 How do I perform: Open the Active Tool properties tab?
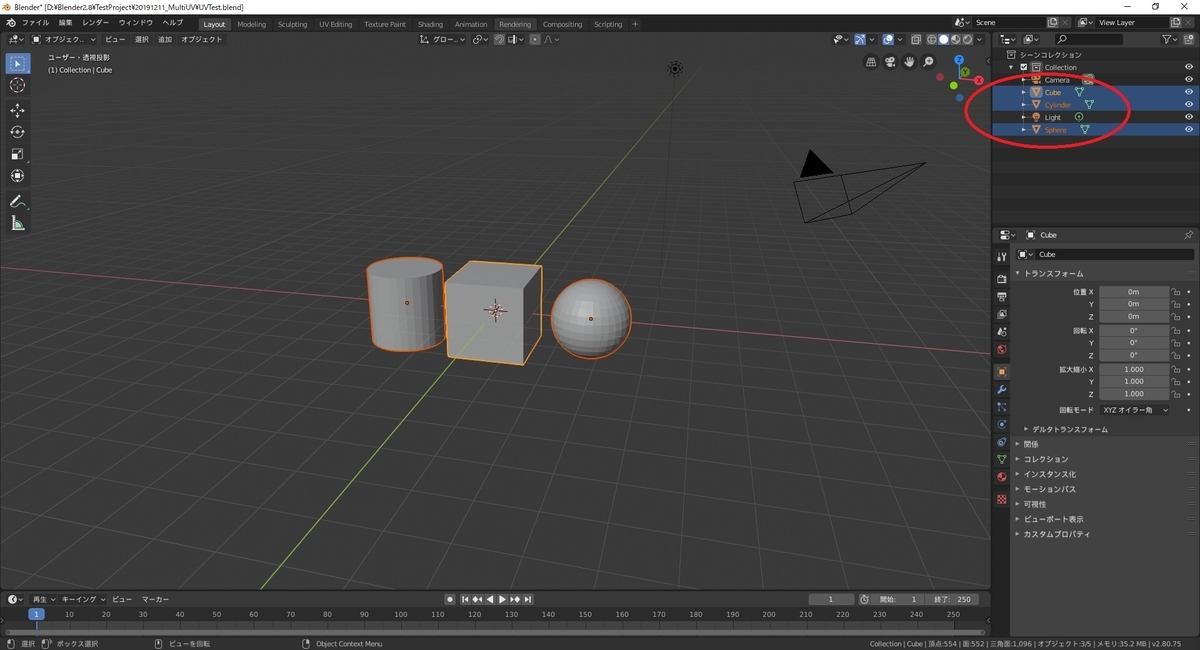click(1001, 257)
